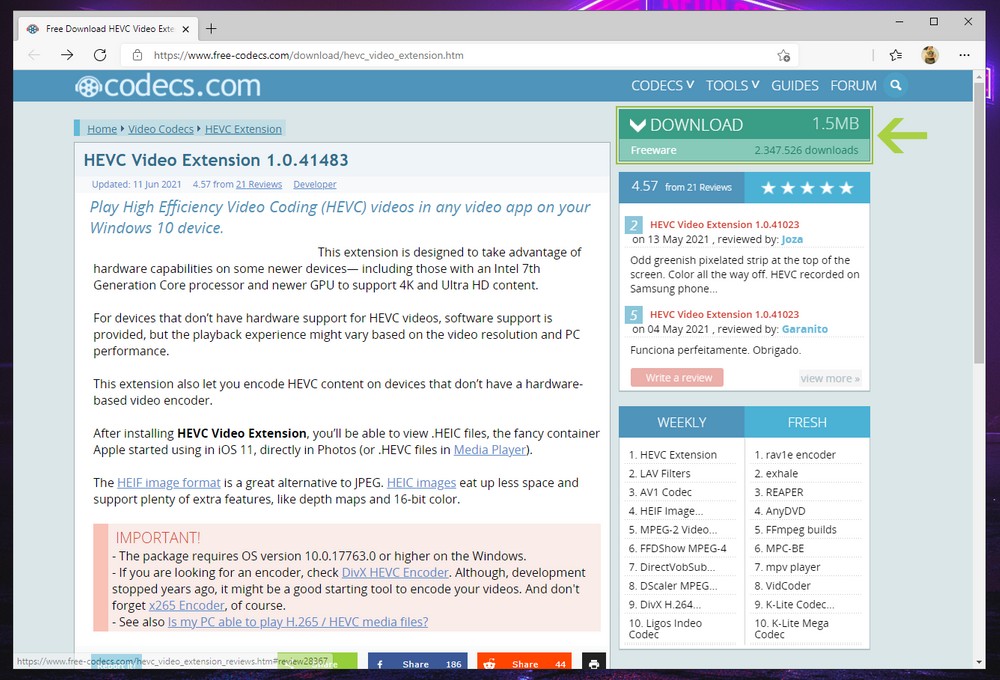Open fresh item MPC-BE

[x=779, y=549]
